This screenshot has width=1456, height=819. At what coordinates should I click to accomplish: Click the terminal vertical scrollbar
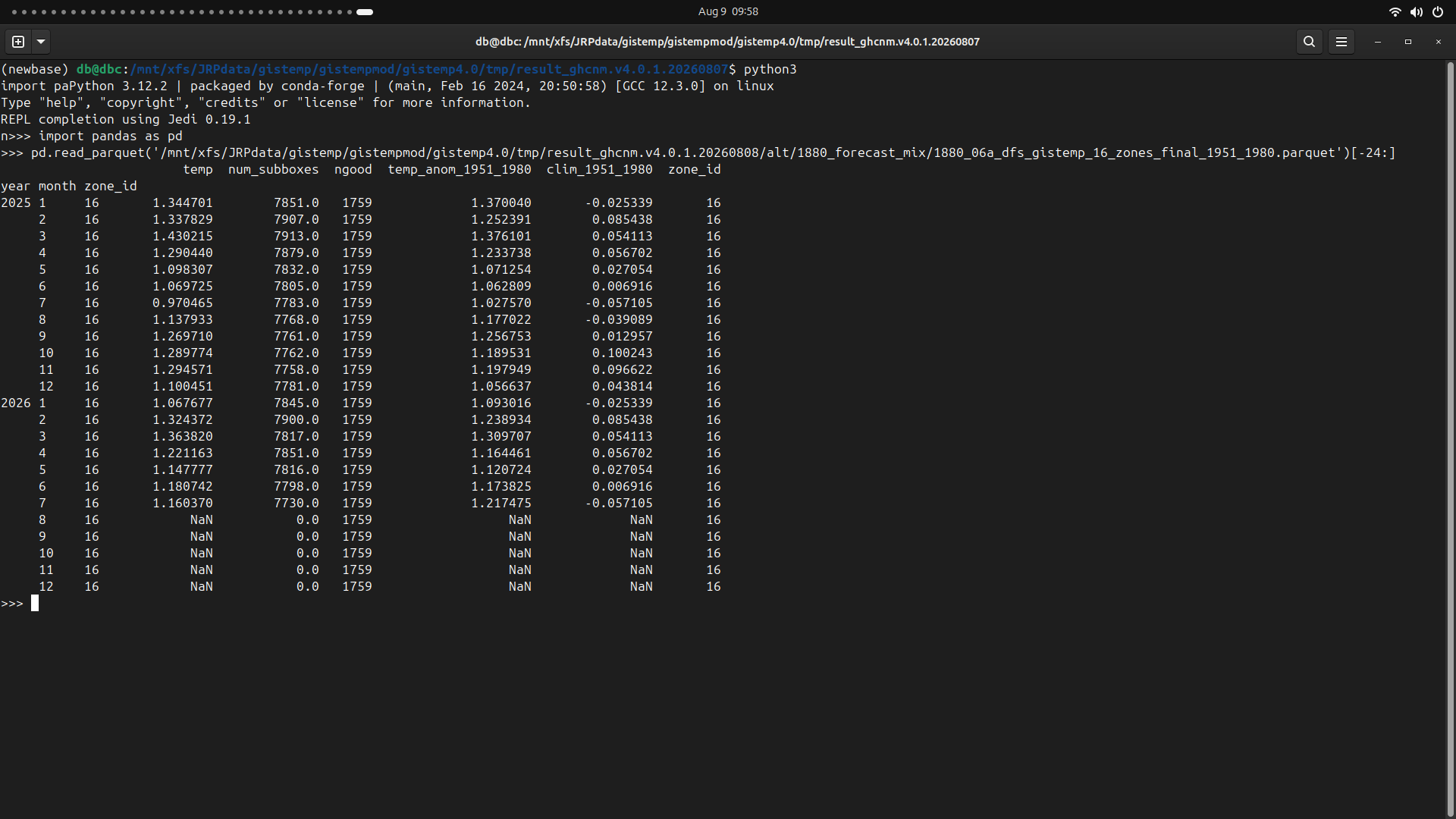pyautogui.click(x=1450, y=438)
